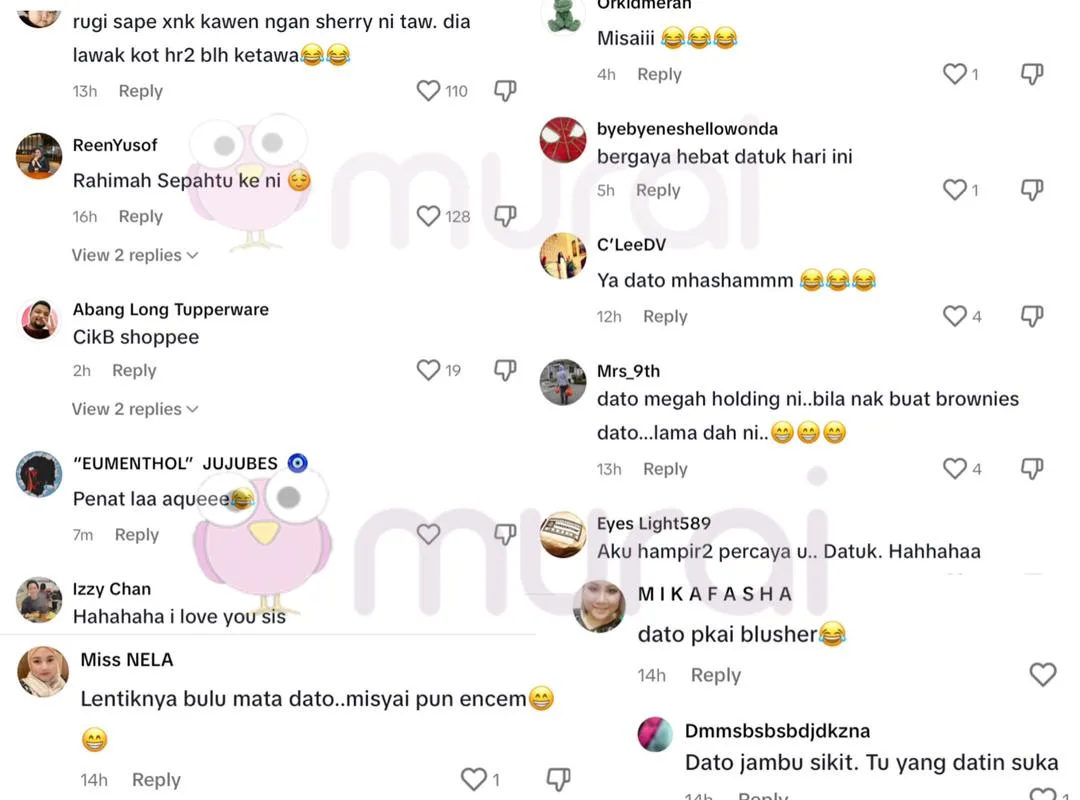The height and width of the screenshot is (800, 1080).
Task: Like the C'LeeDV dato mhashammm comment
Action: coord(955,316)
